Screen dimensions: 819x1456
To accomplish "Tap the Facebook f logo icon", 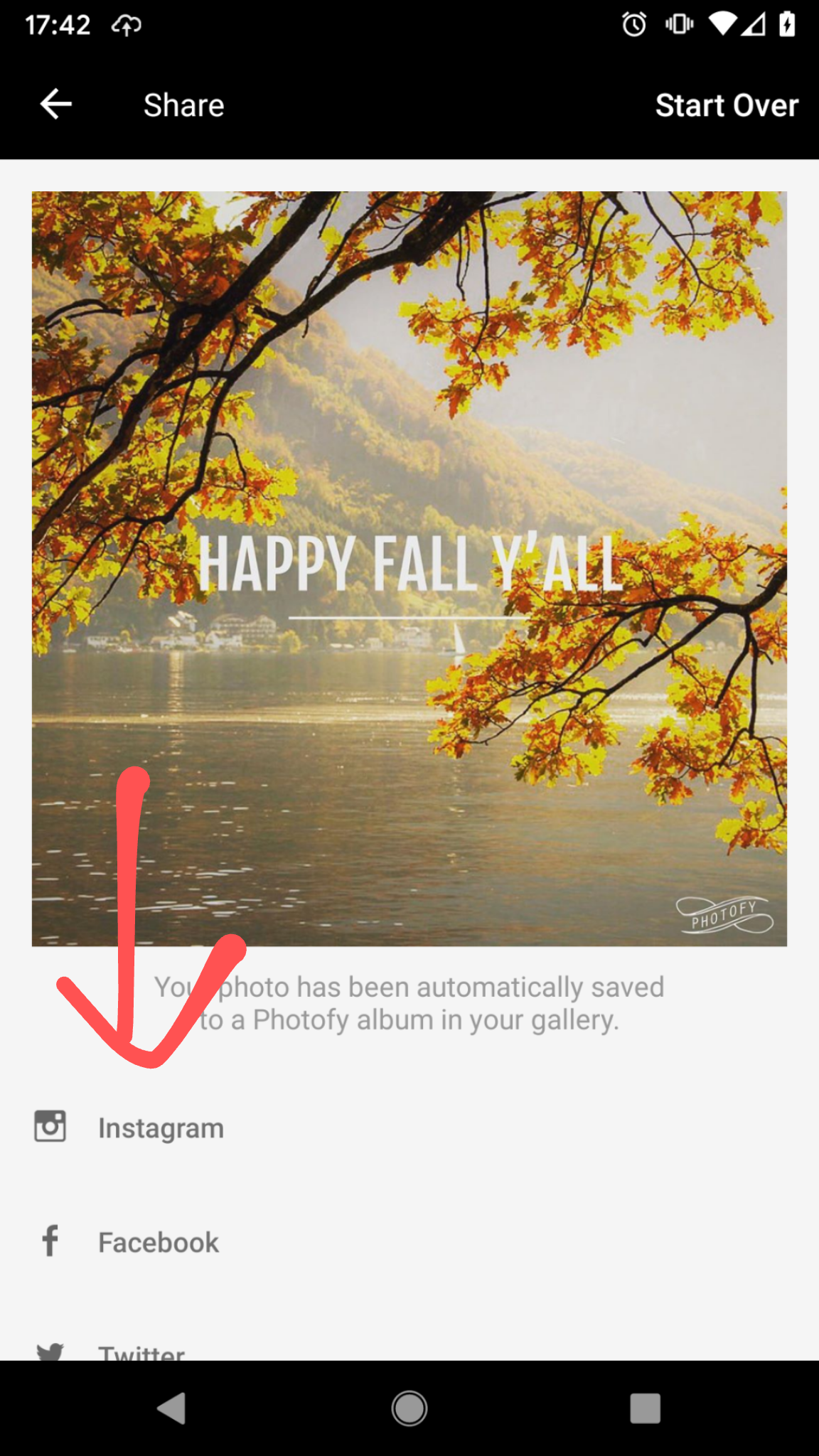I will (x=50, y=1241).
